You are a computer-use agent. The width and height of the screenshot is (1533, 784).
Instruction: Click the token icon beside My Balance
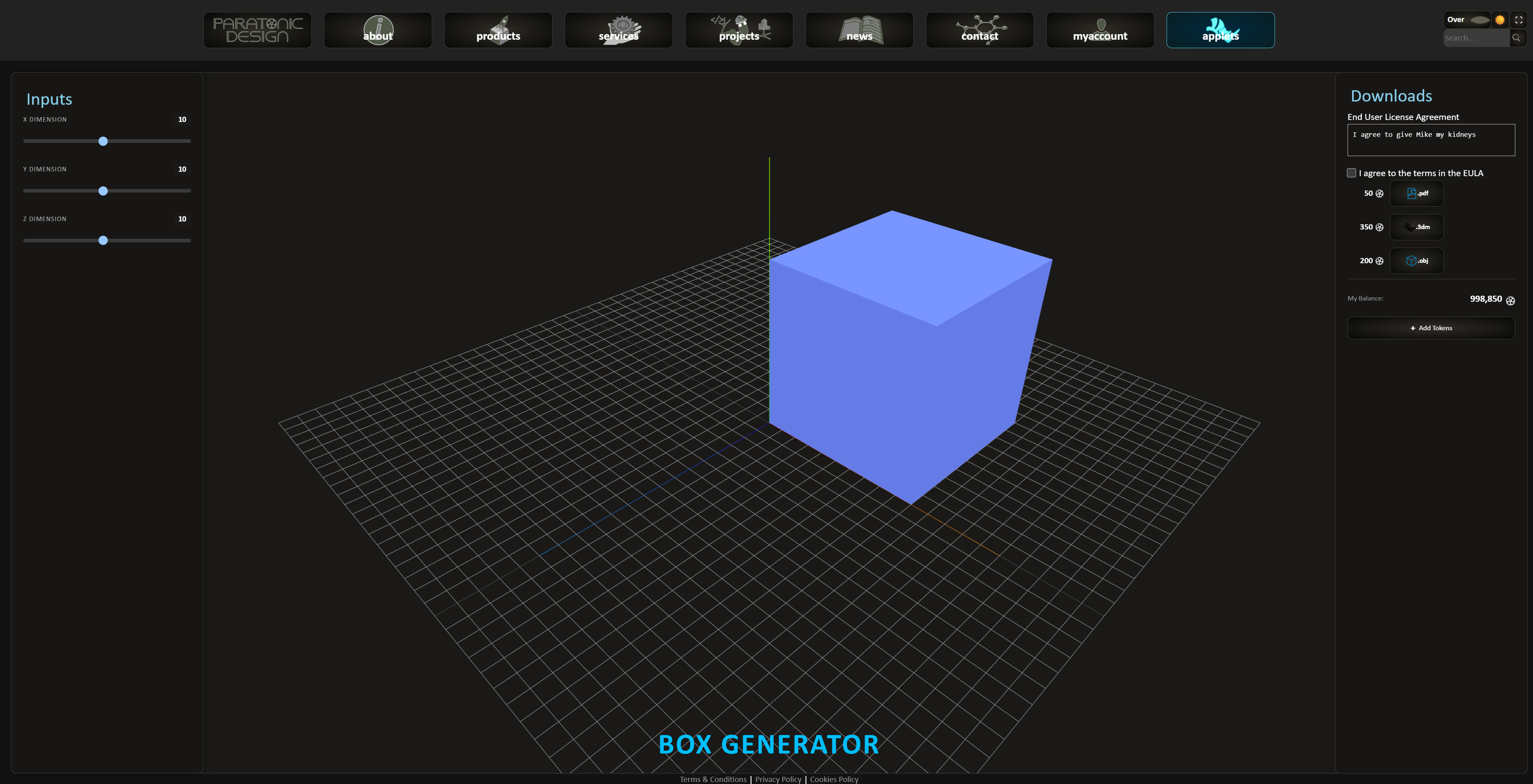[1511, 301]
